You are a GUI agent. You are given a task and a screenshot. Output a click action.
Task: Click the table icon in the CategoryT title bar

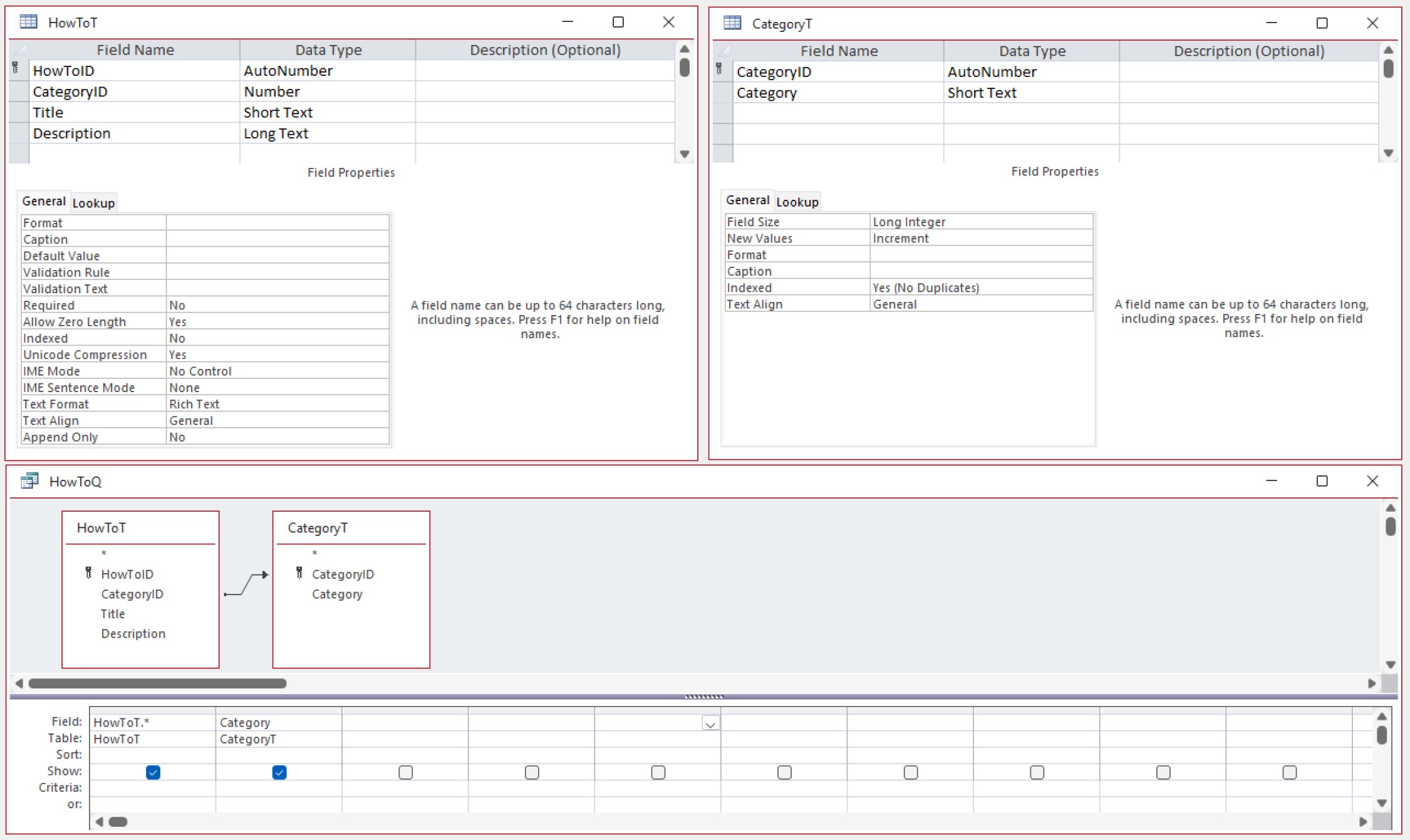[732, 23]
